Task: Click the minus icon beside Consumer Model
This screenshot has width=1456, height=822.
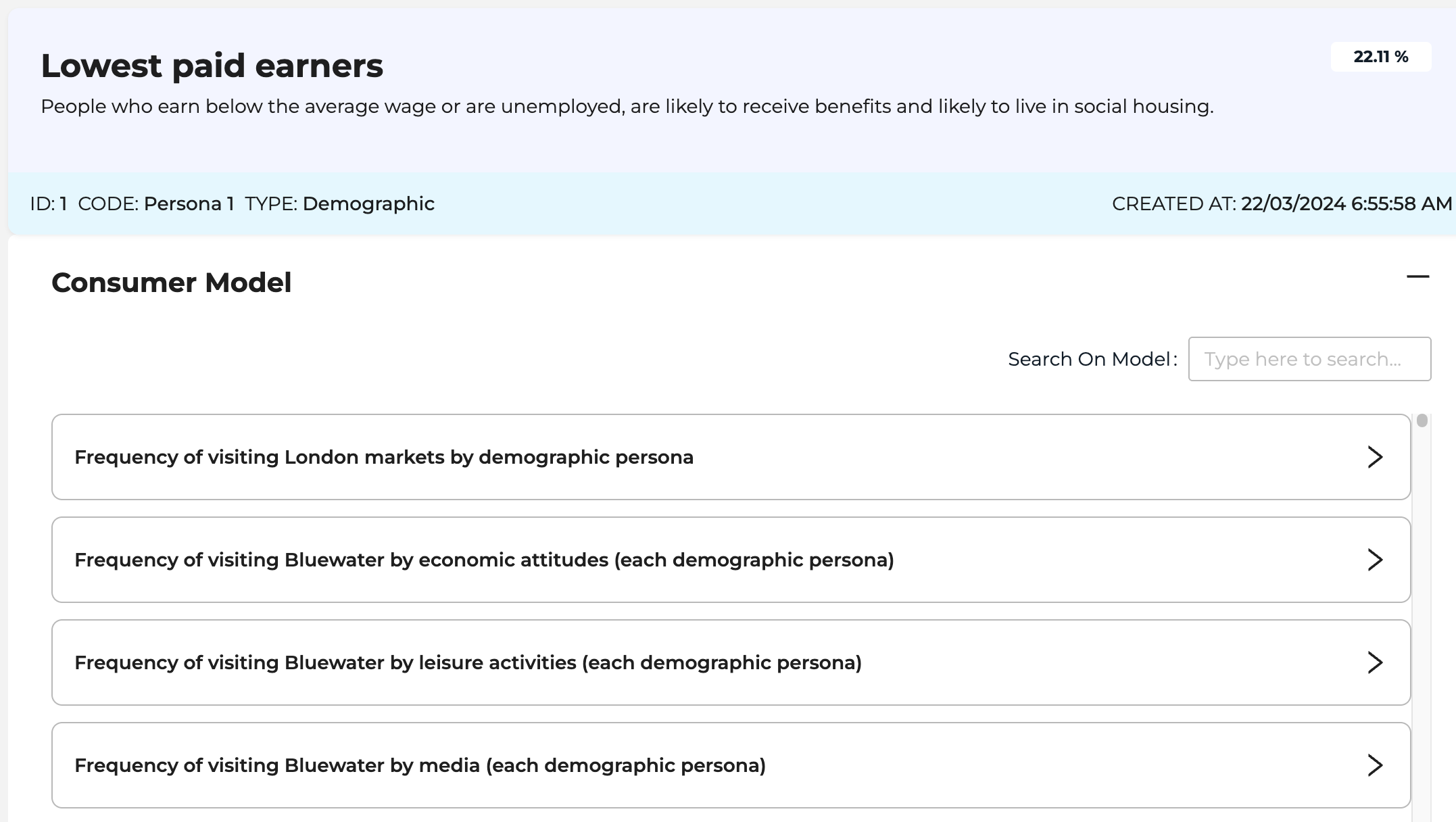Action: point(1417,276)
